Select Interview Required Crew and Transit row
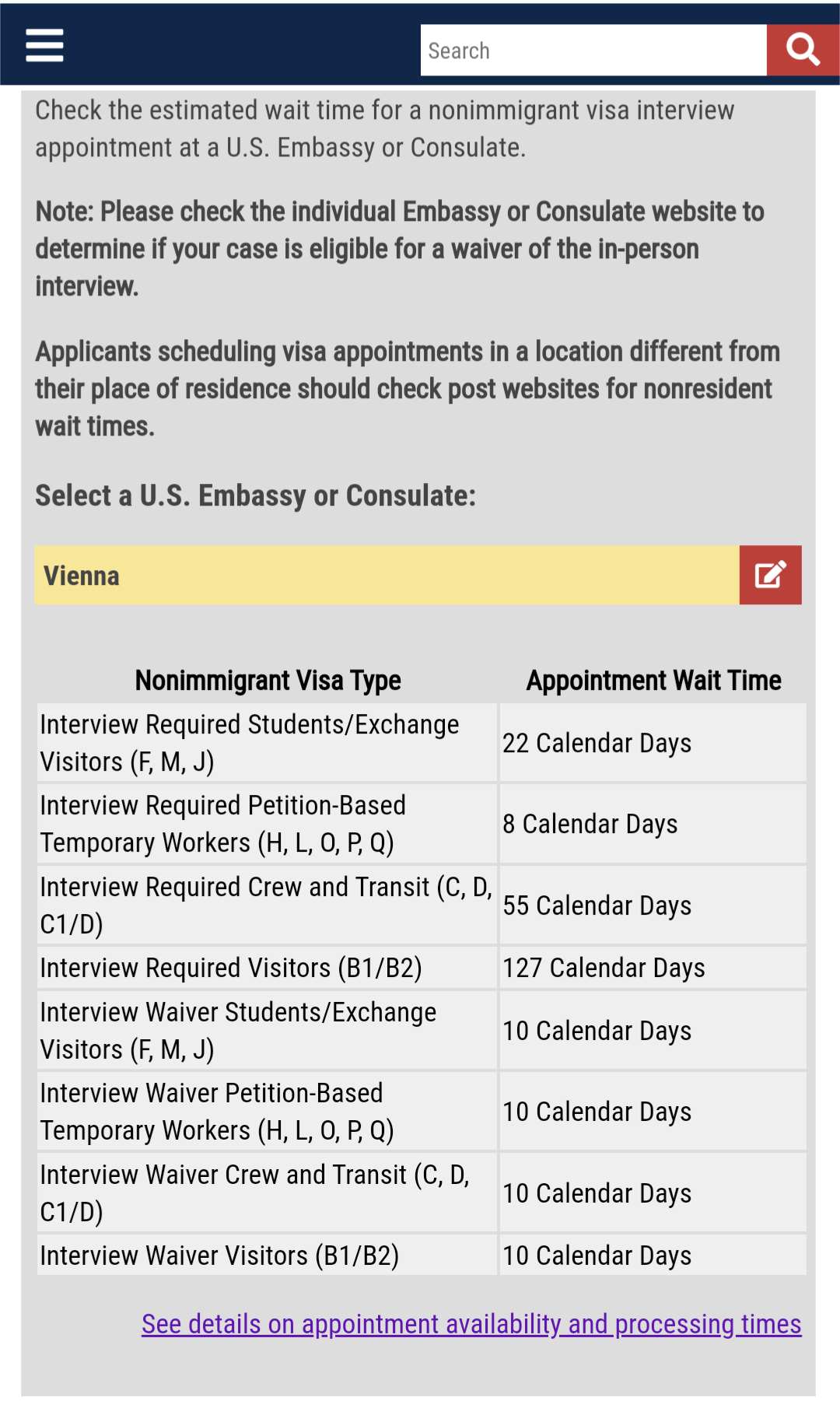The height and width of the screenshot is (1415, 840). click(x=267, y=905)
